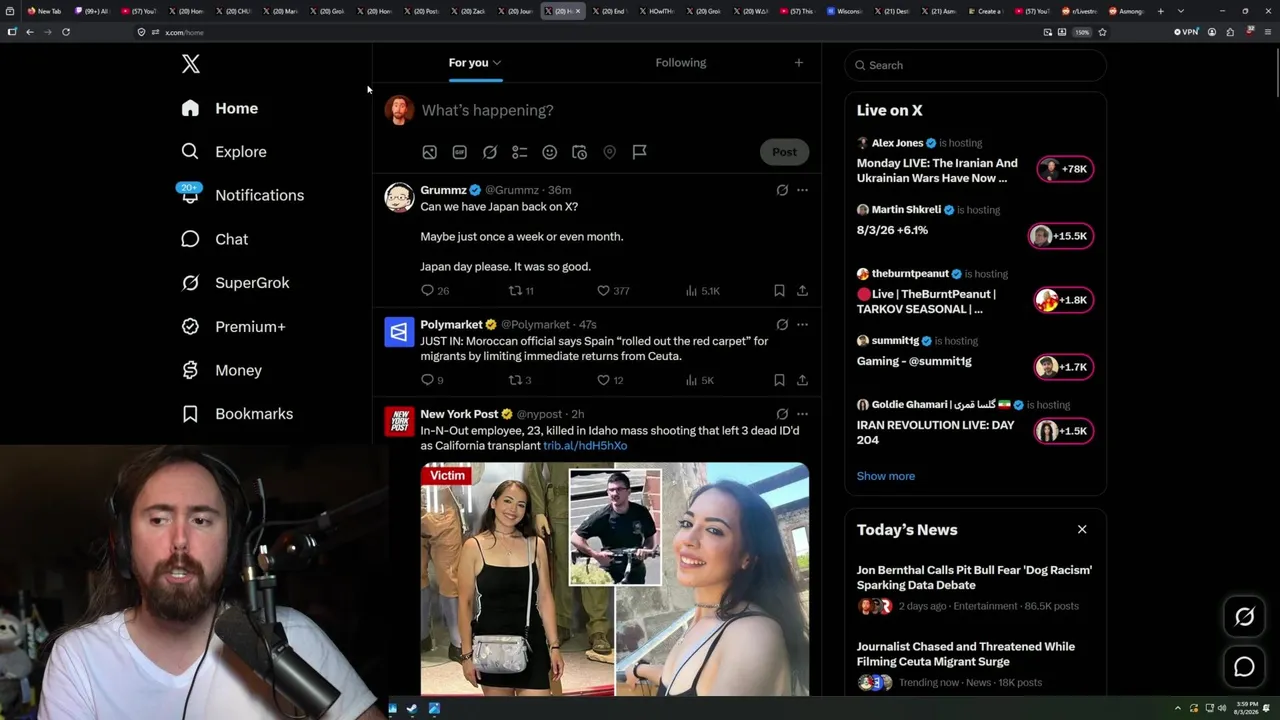This screenshot has height=720, width=1280.
Task: Click the X logo in the sidebar
Action: click(x=191, y=65)
